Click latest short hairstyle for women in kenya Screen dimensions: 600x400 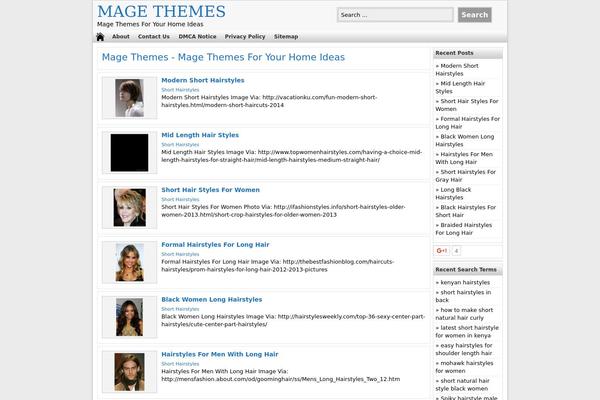[x=467, y=331]
